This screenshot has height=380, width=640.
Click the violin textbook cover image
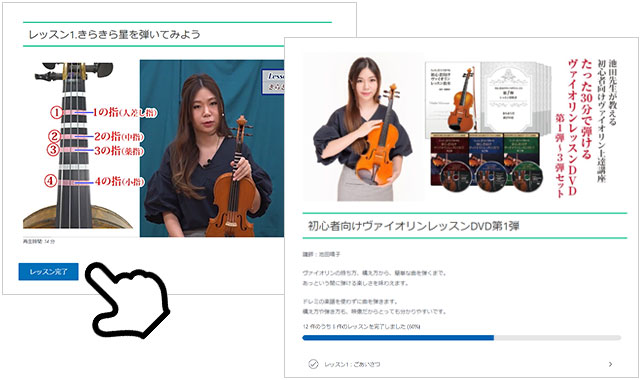coord(452,97)
